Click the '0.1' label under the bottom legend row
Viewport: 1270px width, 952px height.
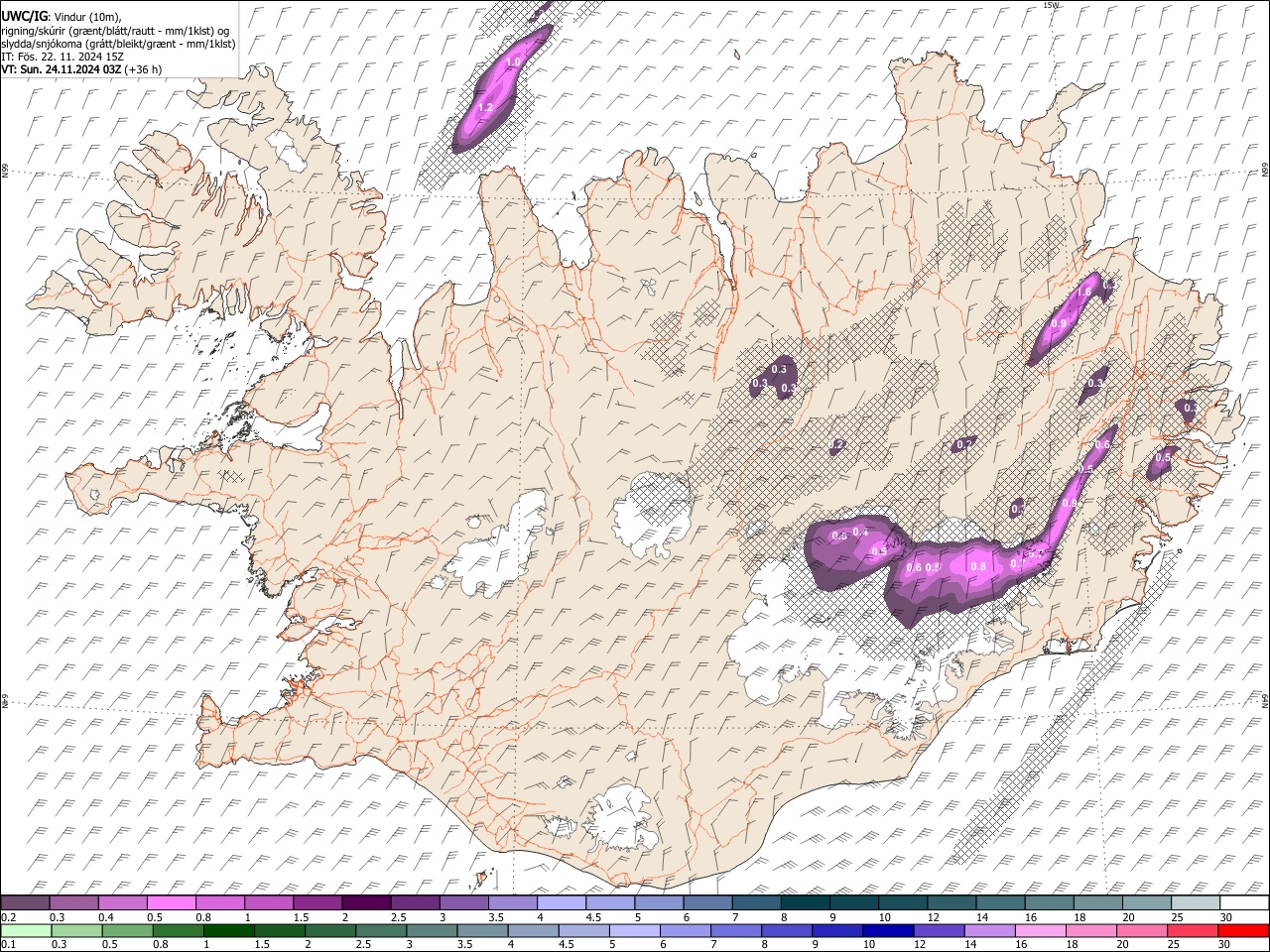8,944
